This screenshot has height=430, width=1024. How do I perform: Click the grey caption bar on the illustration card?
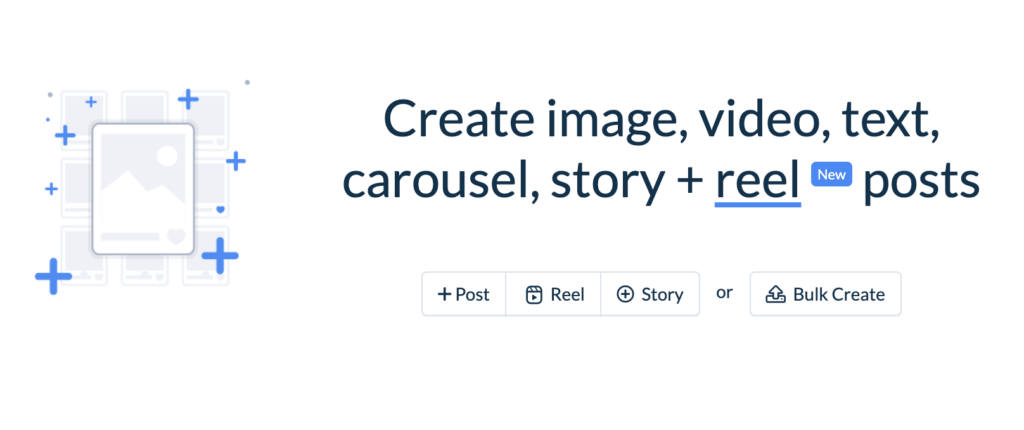tap(130, 237)
